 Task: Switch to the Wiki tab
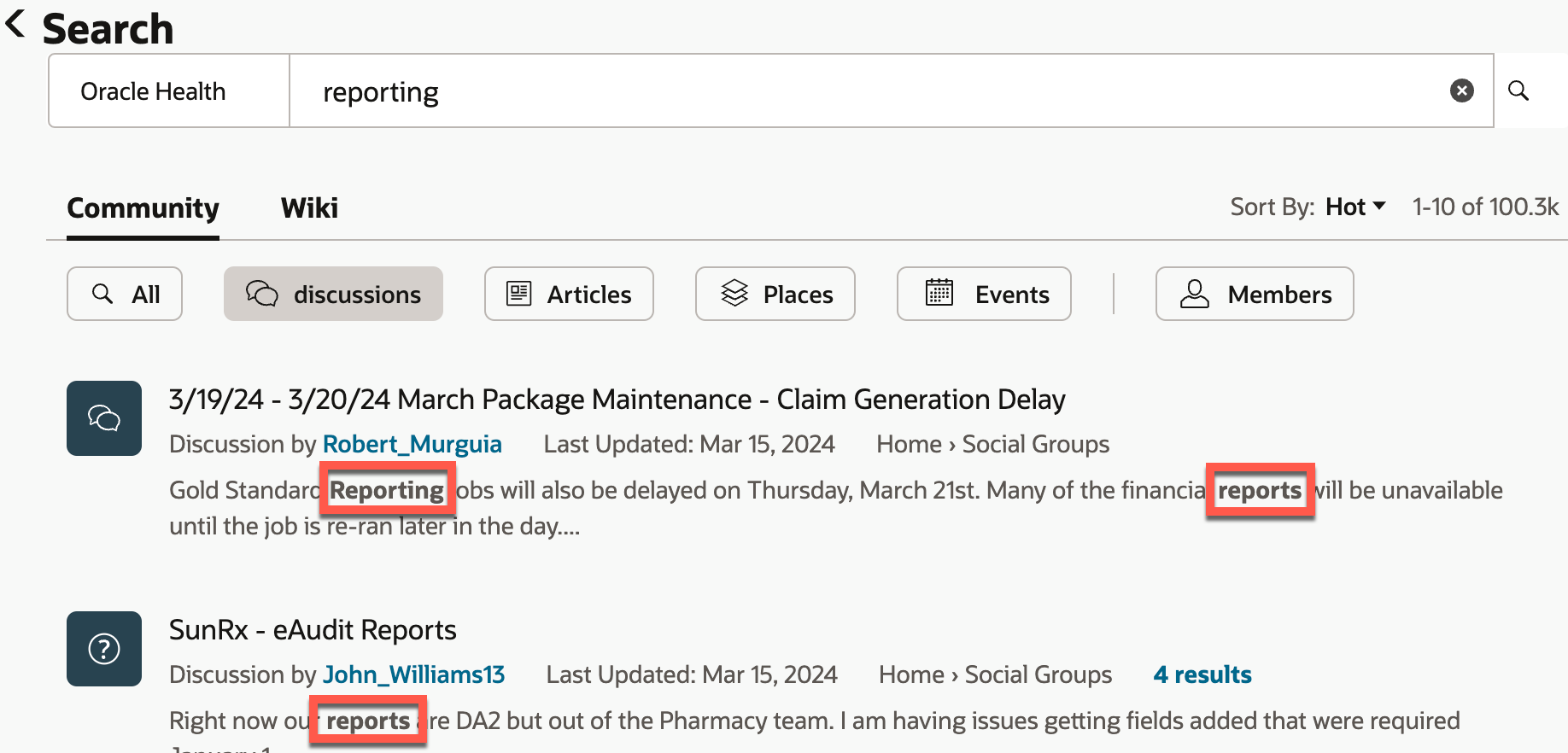click(x=309, y=207)
